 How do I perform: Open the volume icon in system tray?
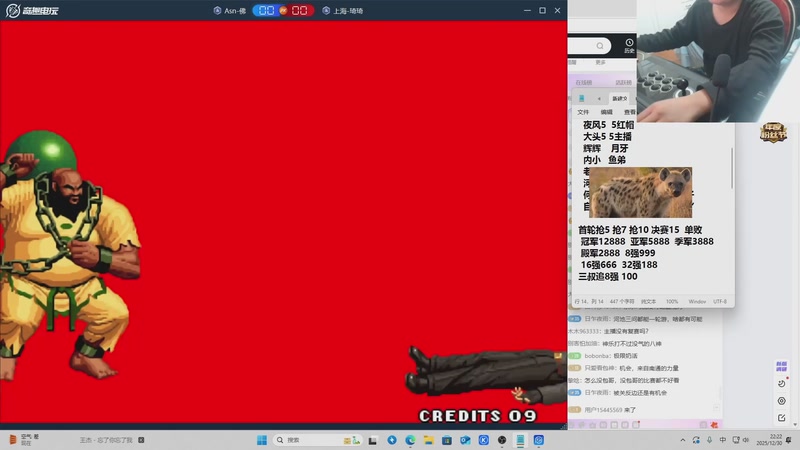coord(746,440)
